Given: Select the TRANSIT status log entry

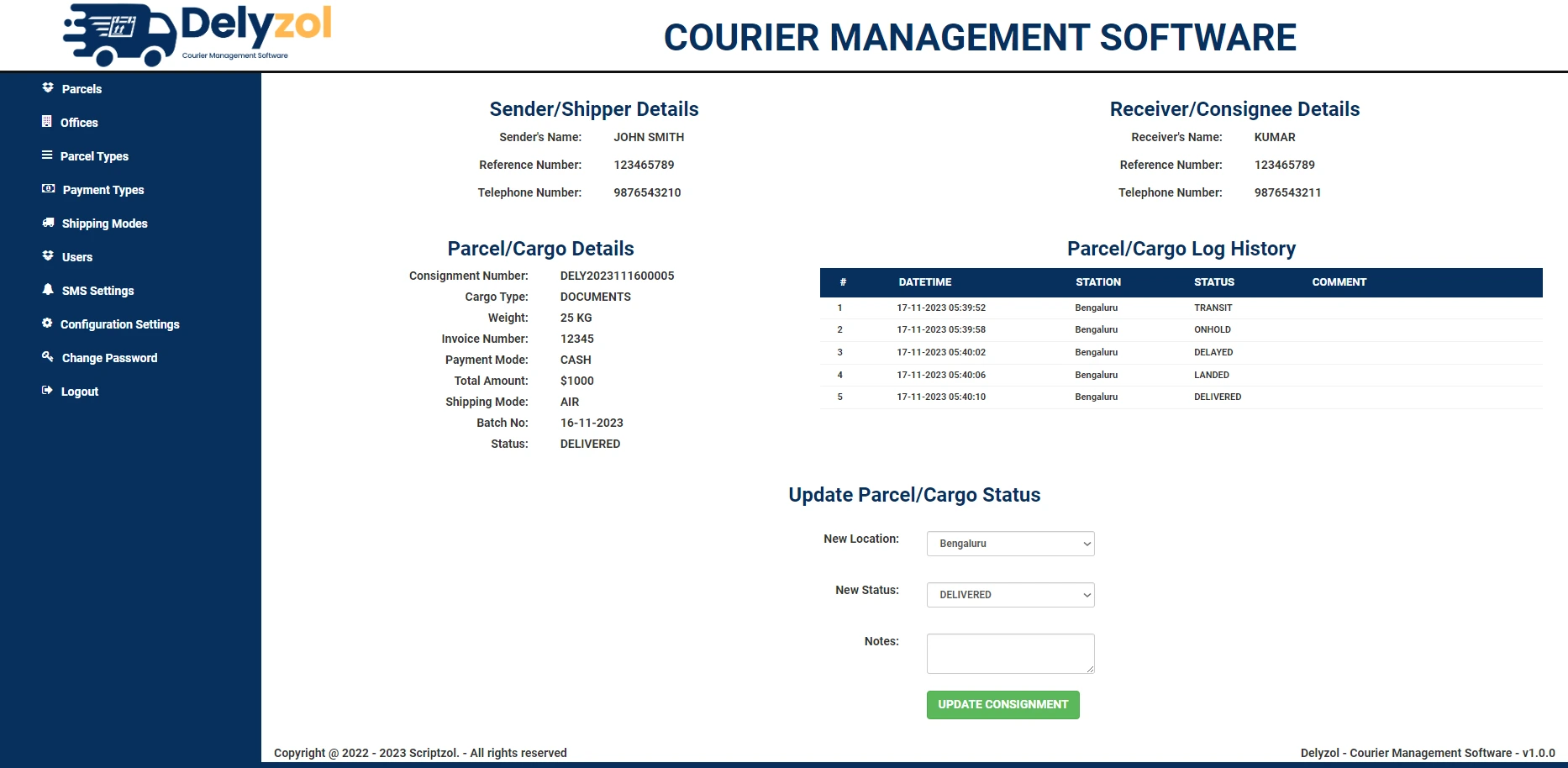Looking at the screenshot, I should 1213,308.
